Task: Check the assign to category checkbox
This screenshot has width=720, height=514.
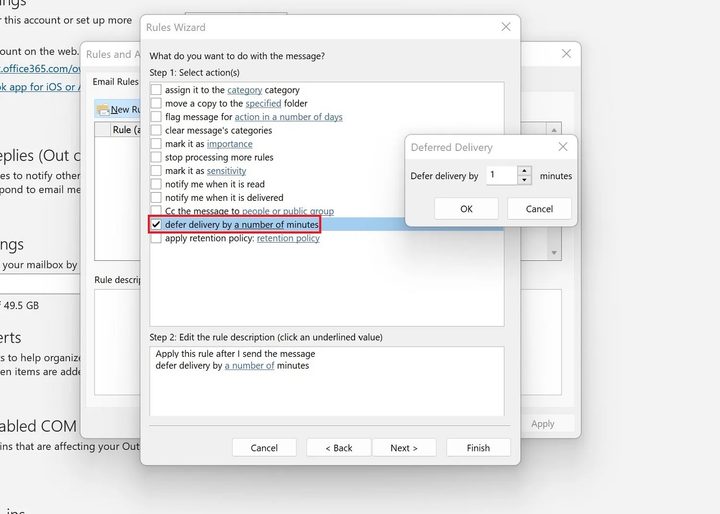Action: 156,90
